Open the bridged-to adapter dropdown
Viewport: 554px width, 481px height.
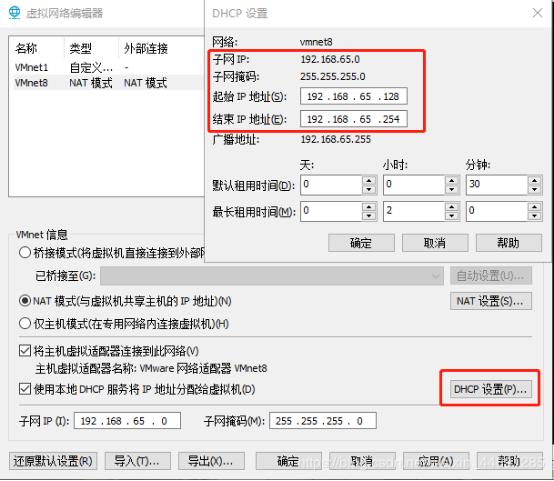(272, 276)
